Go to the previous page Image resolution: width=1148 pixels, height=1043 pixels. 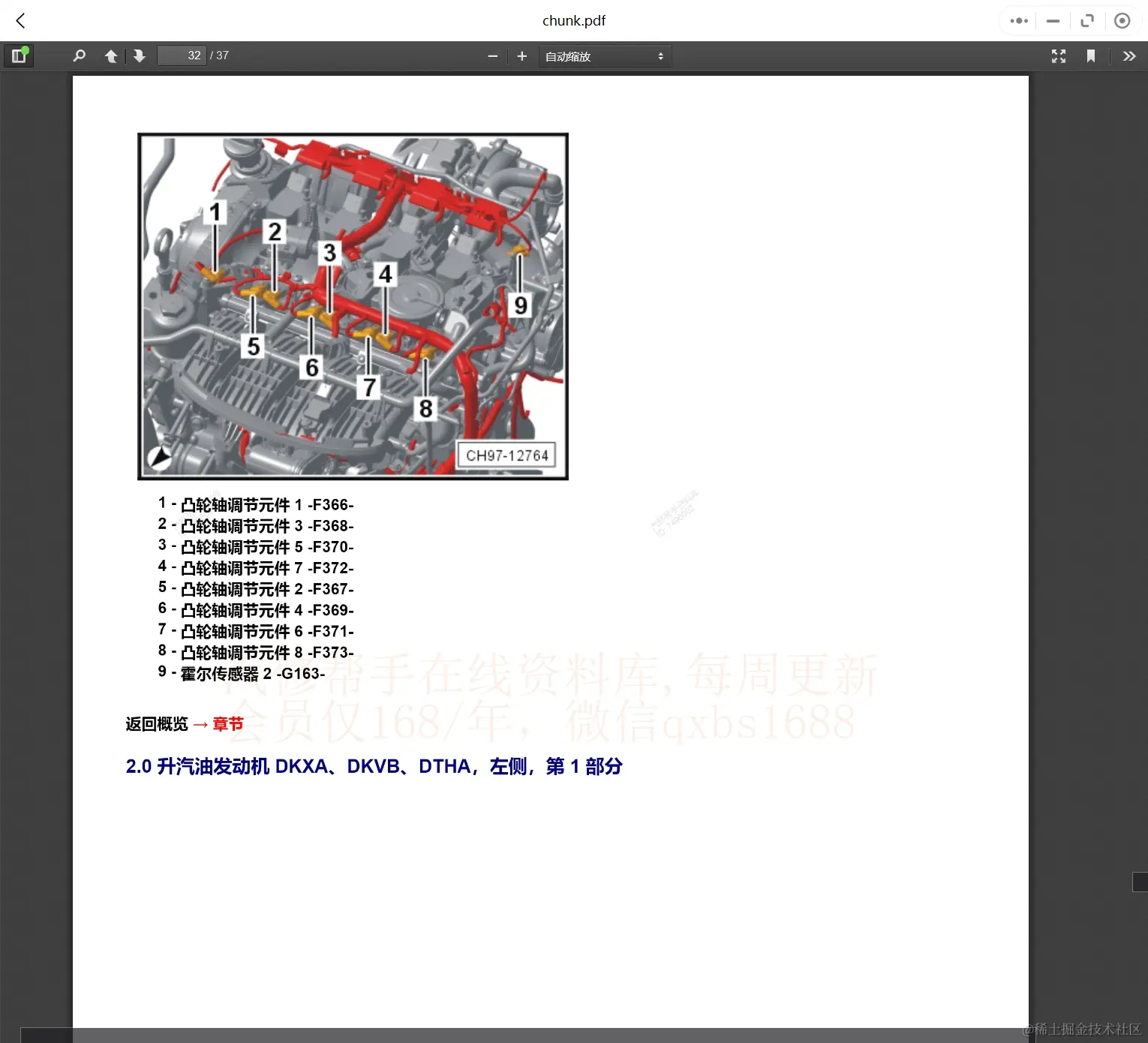pos(111,55)
